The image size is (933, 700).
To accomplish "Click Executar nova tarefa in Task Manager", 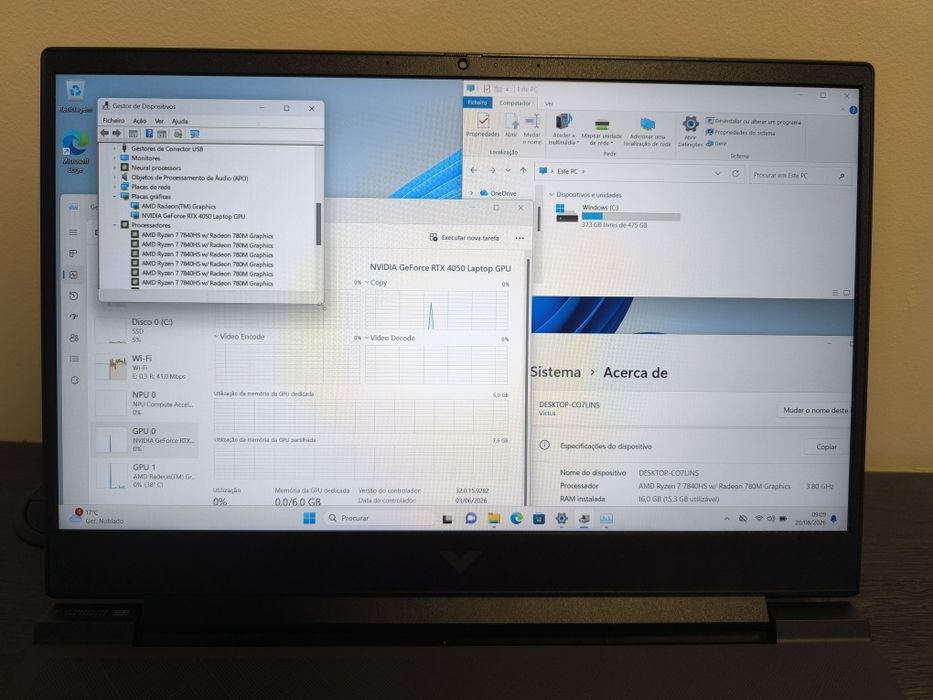I will pyautogui.click(x=464, y=238).
